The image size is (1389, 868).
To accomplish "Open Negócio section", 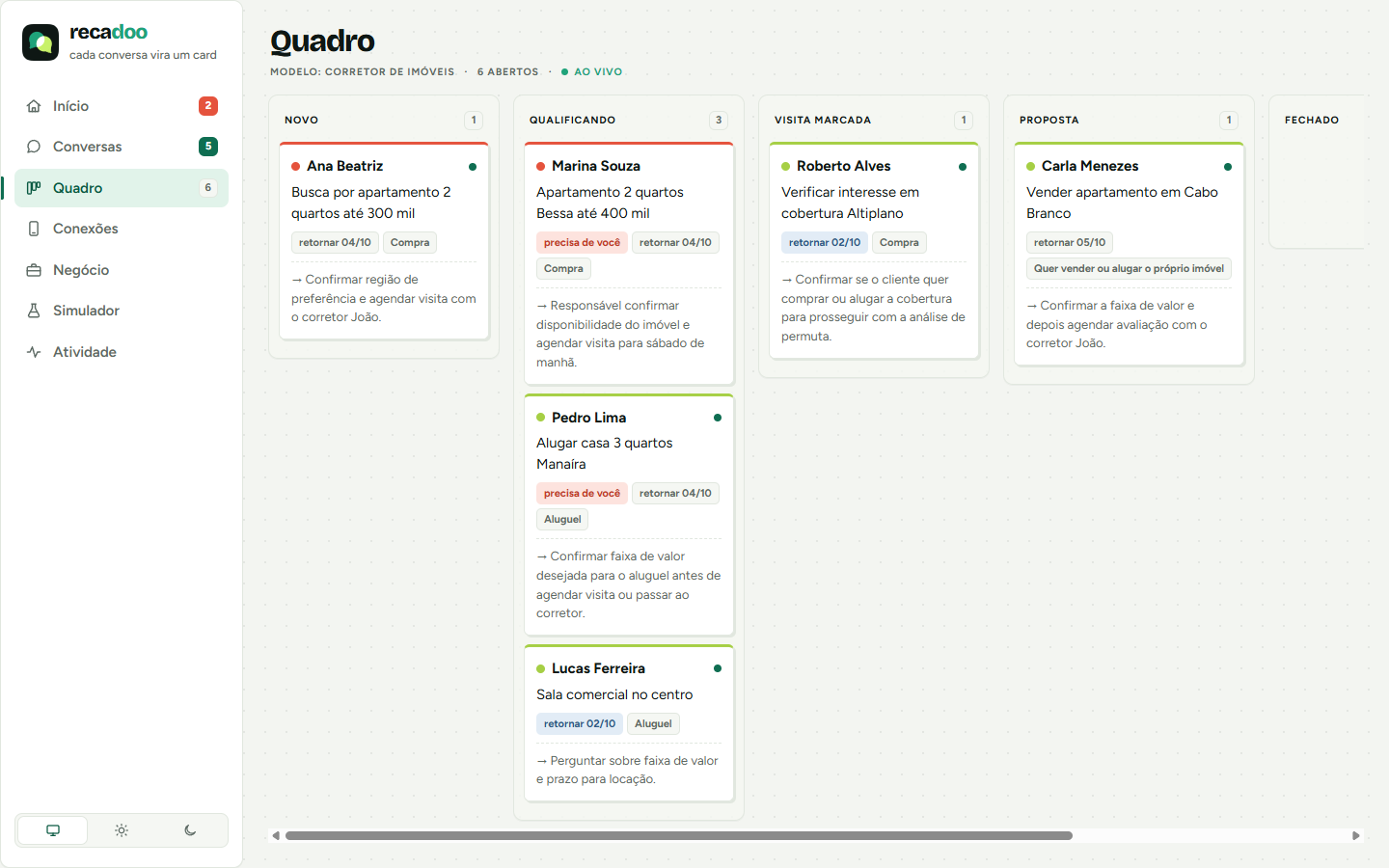I will coord(122,270).
